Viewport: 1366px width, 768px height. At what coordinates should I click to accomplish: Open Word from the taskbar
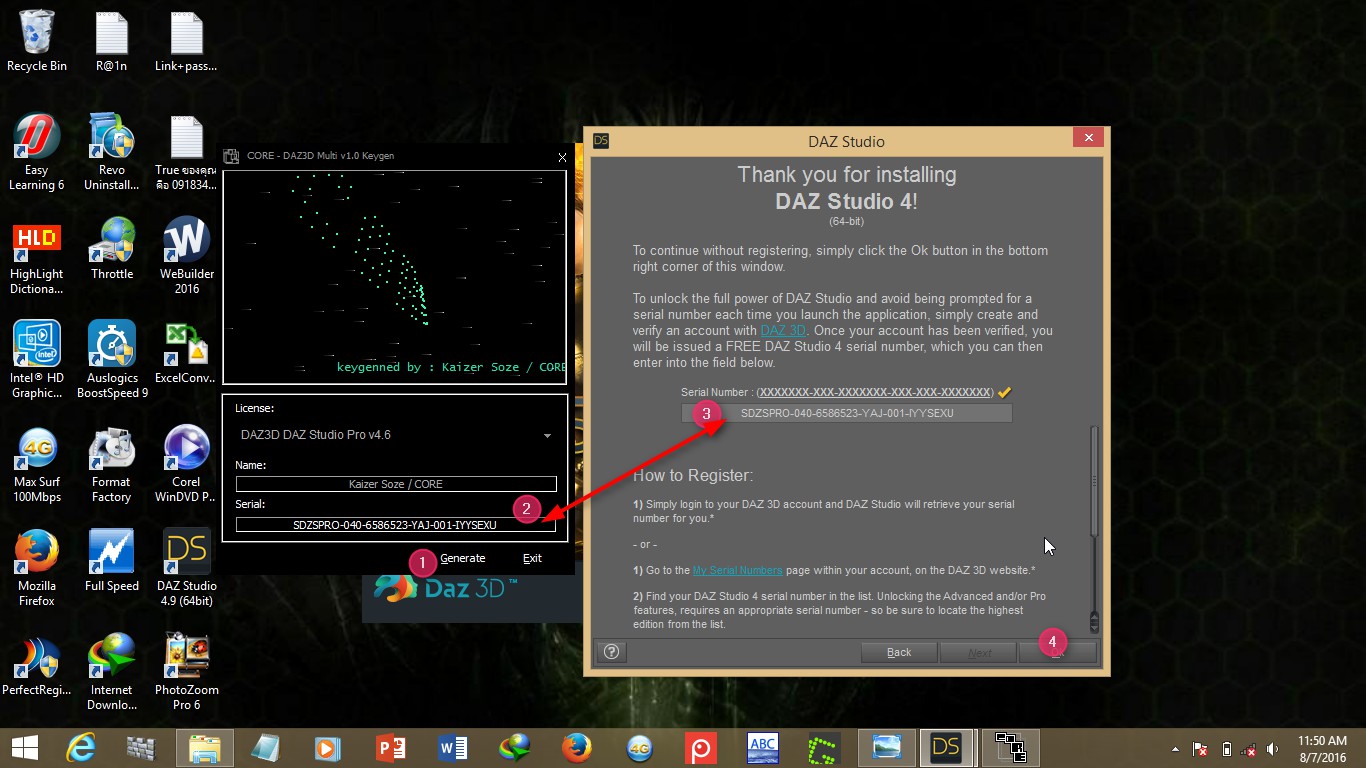point(452,747)
